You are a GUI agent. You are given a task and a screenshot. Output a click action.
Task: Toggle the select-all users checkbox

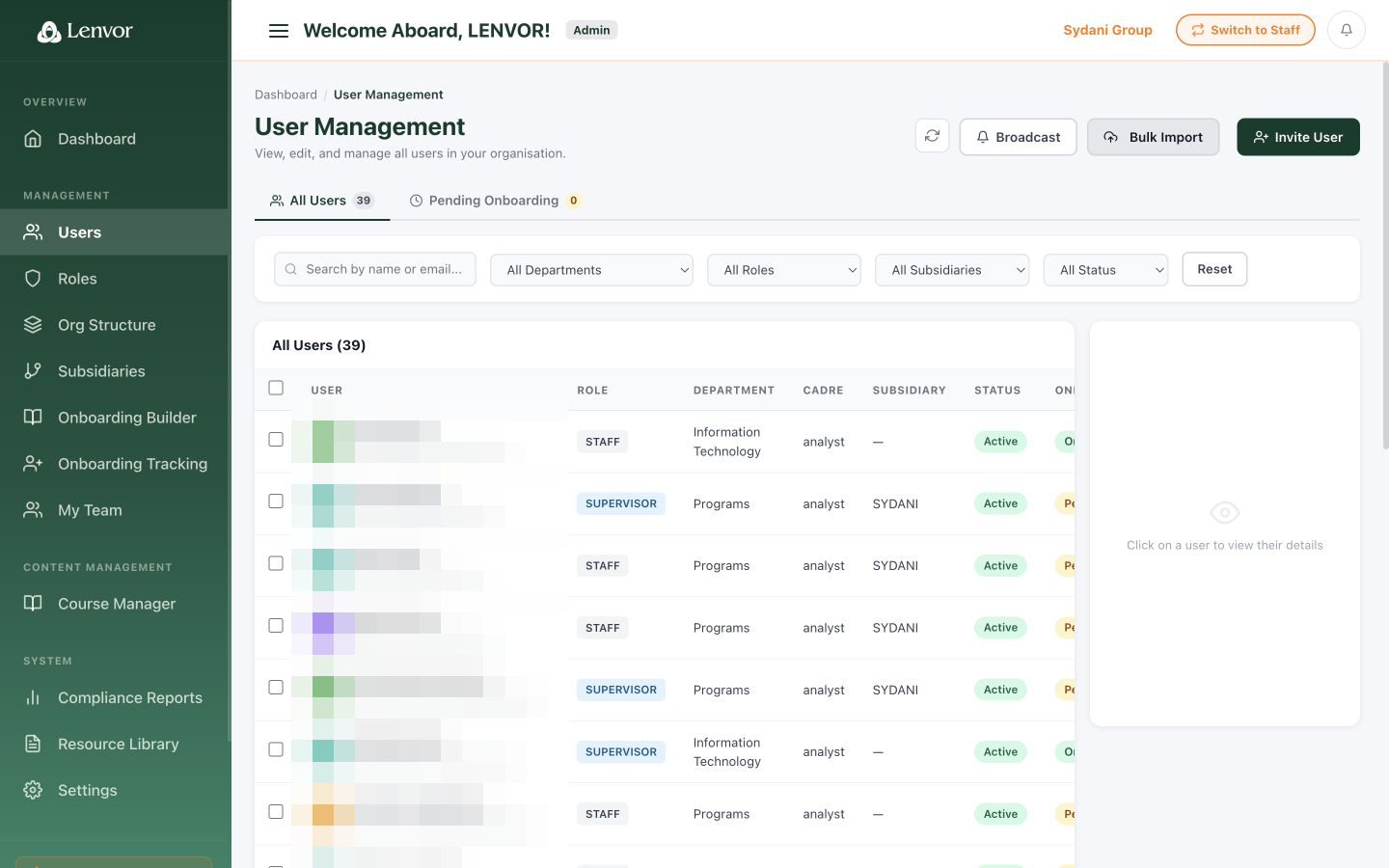point(276,388)
